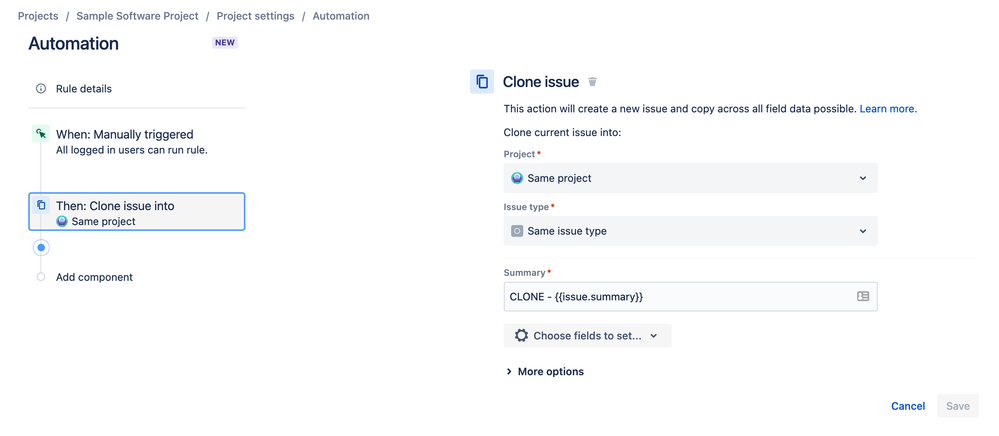Click the clone icon in rule step
This screenshot has width=999, height=436.
[x=41, y=206]
